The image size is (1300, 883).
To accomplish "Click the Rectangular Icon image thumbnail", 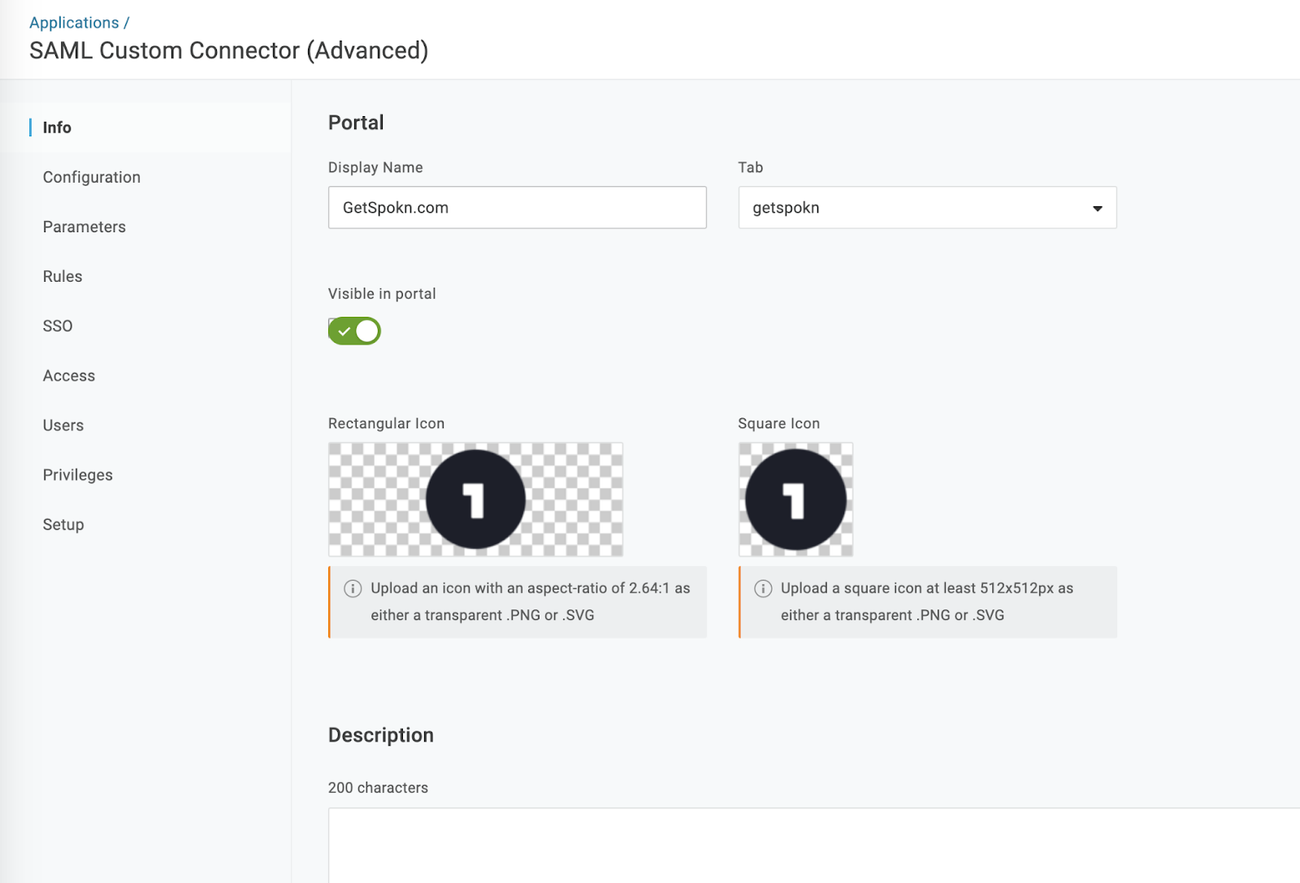I will coord(475,499).
